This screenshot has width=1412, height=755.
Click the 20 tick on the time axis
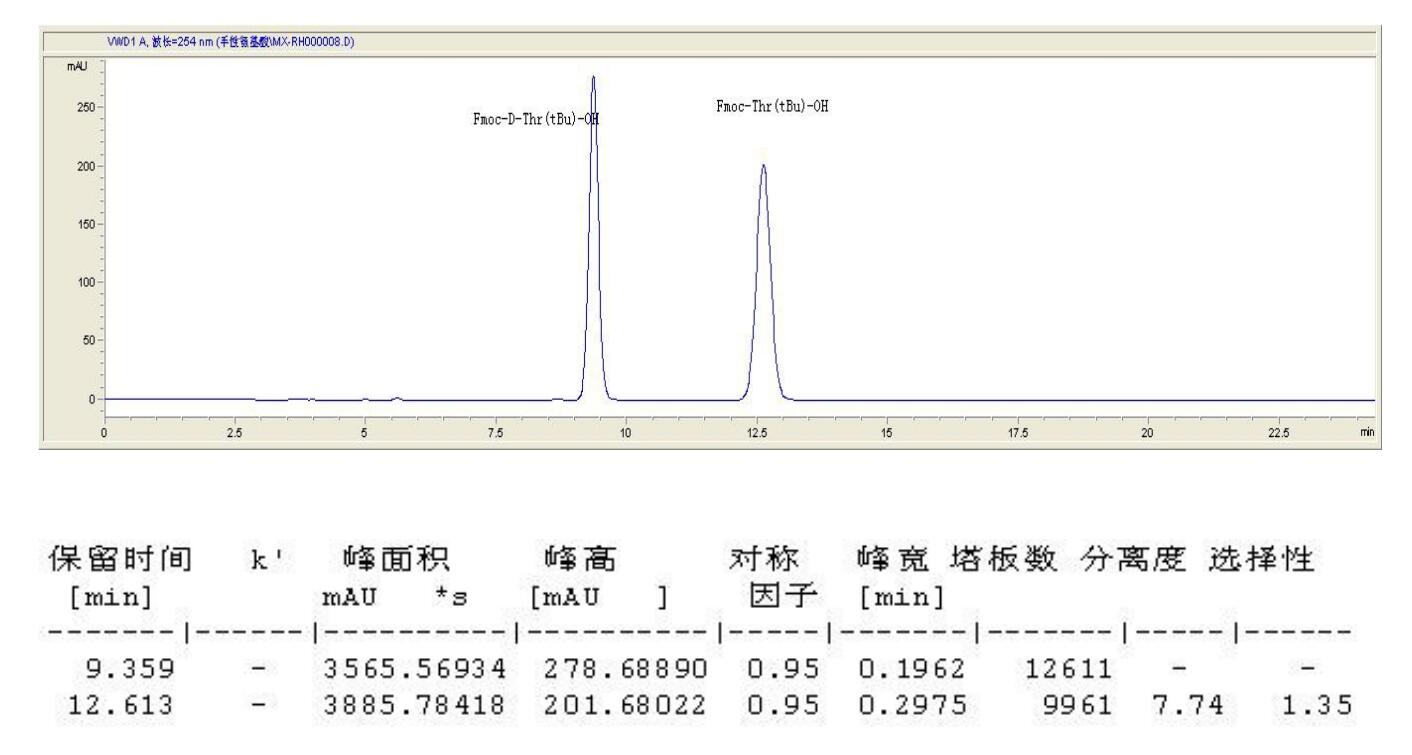pos(1146,432)
